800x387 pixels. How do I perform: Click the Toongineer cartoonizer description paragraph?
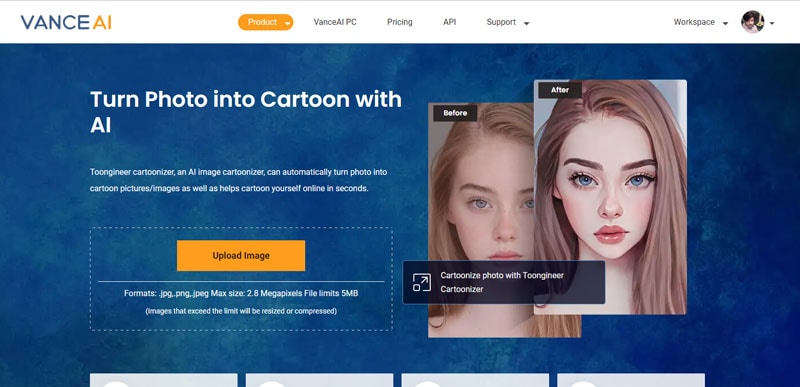pos(238,180)
